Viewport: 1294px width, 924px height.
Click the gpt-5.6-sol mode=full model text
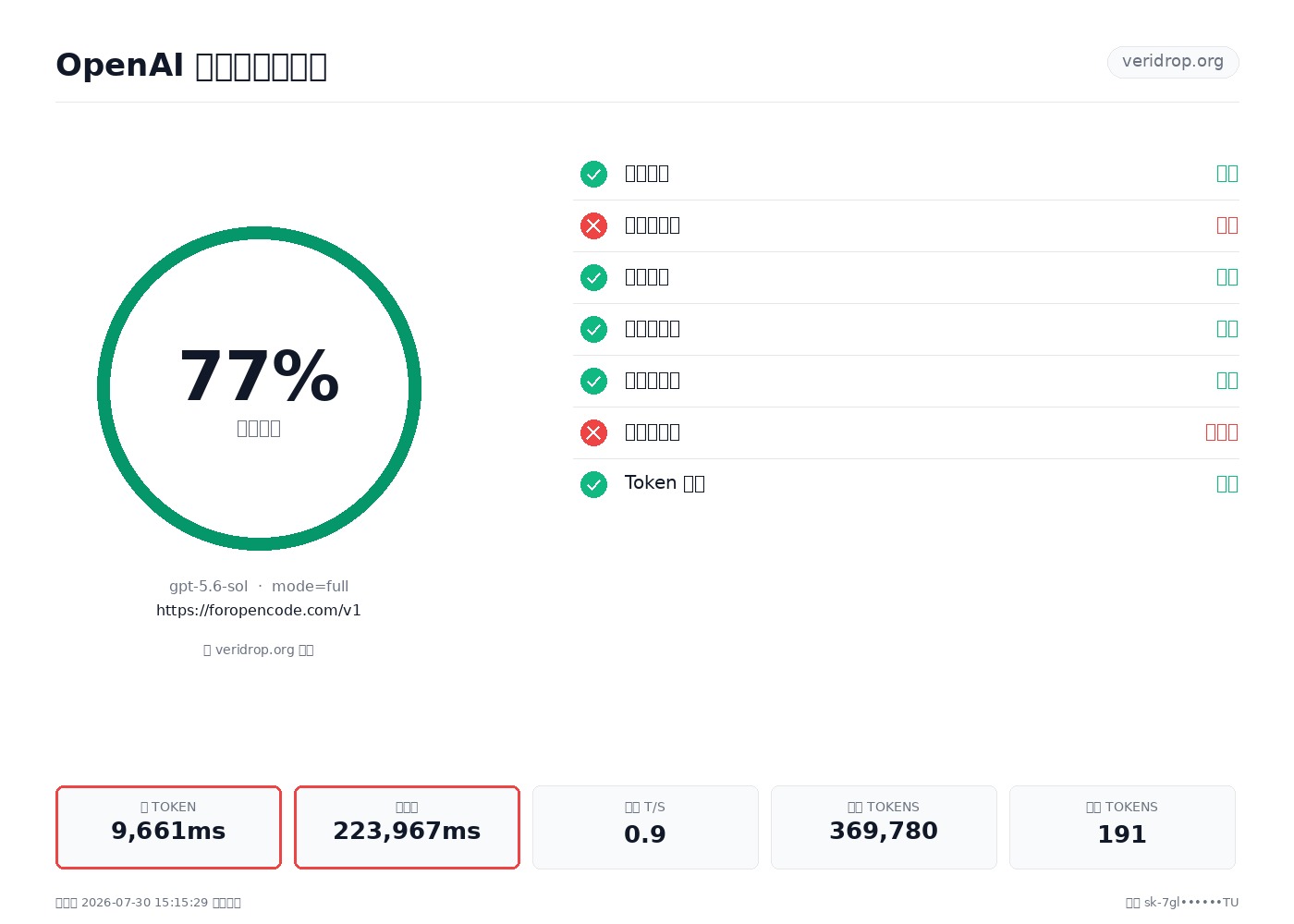click(x=259, y=586)
